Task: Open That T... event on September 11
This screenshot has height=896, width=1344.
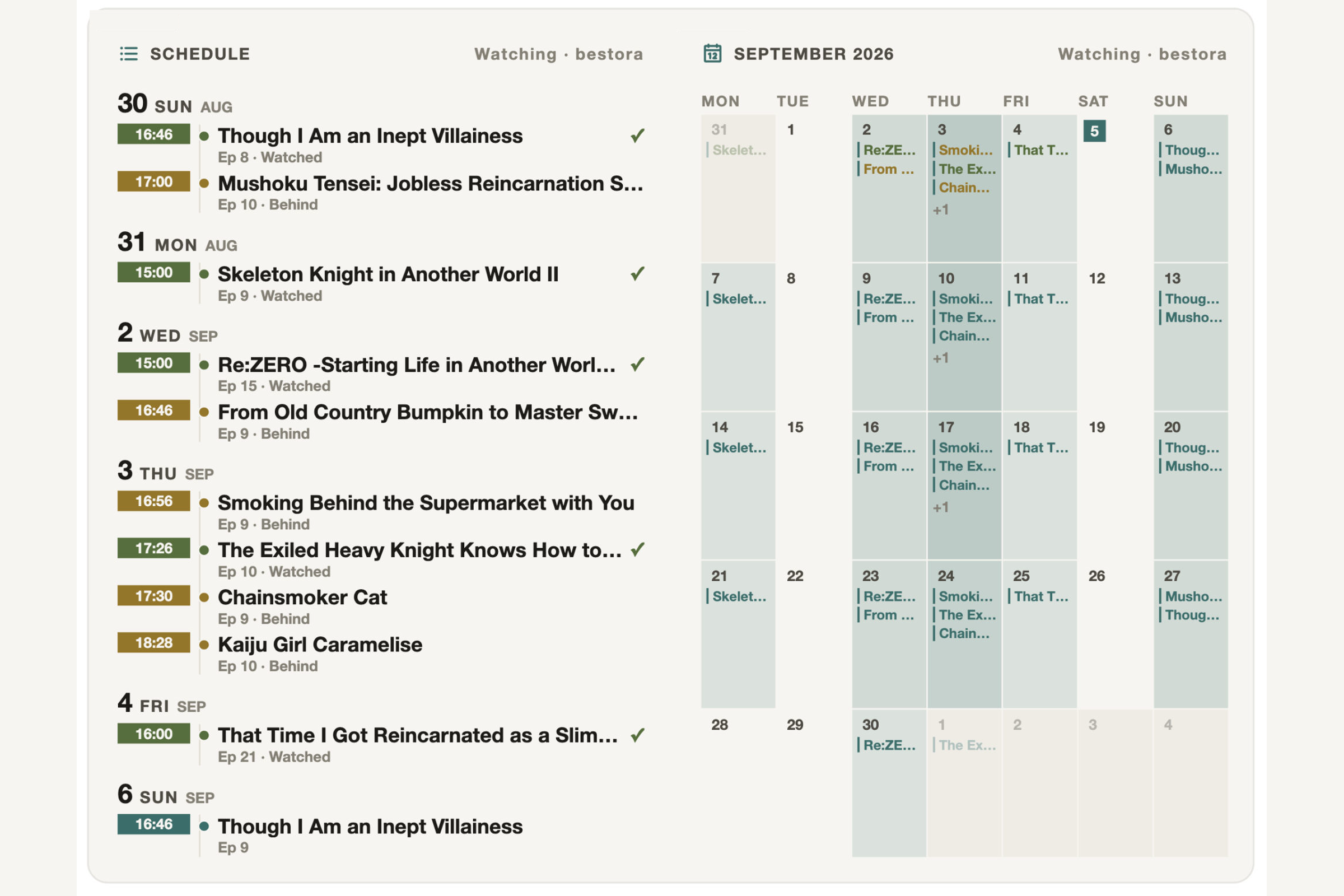Action: tap(1039, 299)
